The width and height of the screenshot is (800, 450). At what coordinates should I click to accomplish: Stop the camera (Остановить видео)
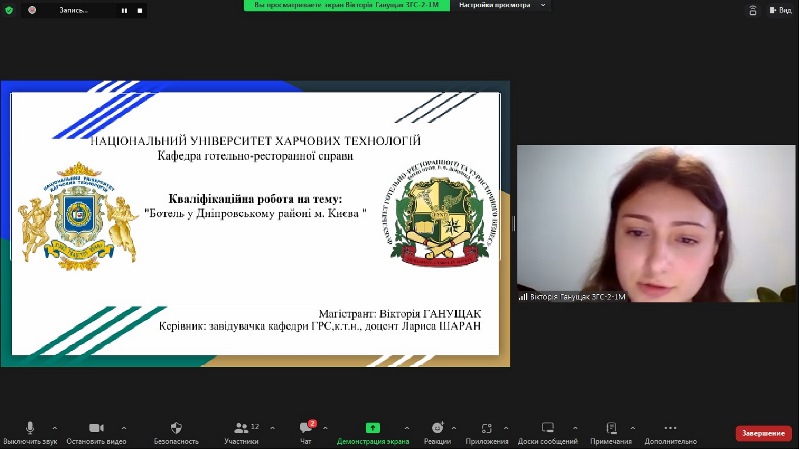pos(96,433)
